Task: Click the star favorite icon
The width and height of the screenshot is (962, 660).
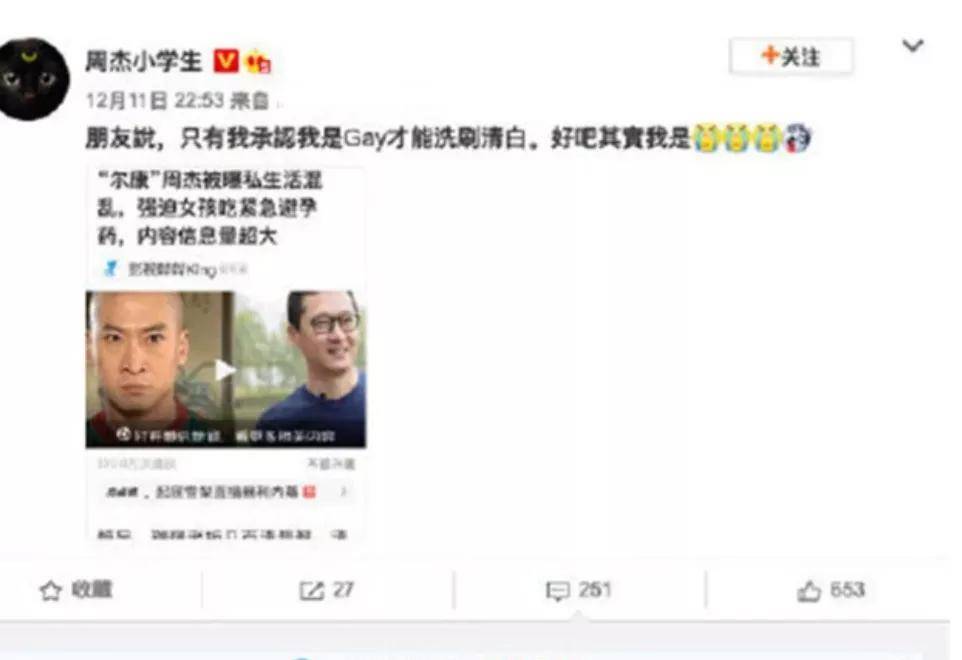Action: pyautogui.click(x=51, y=591)
